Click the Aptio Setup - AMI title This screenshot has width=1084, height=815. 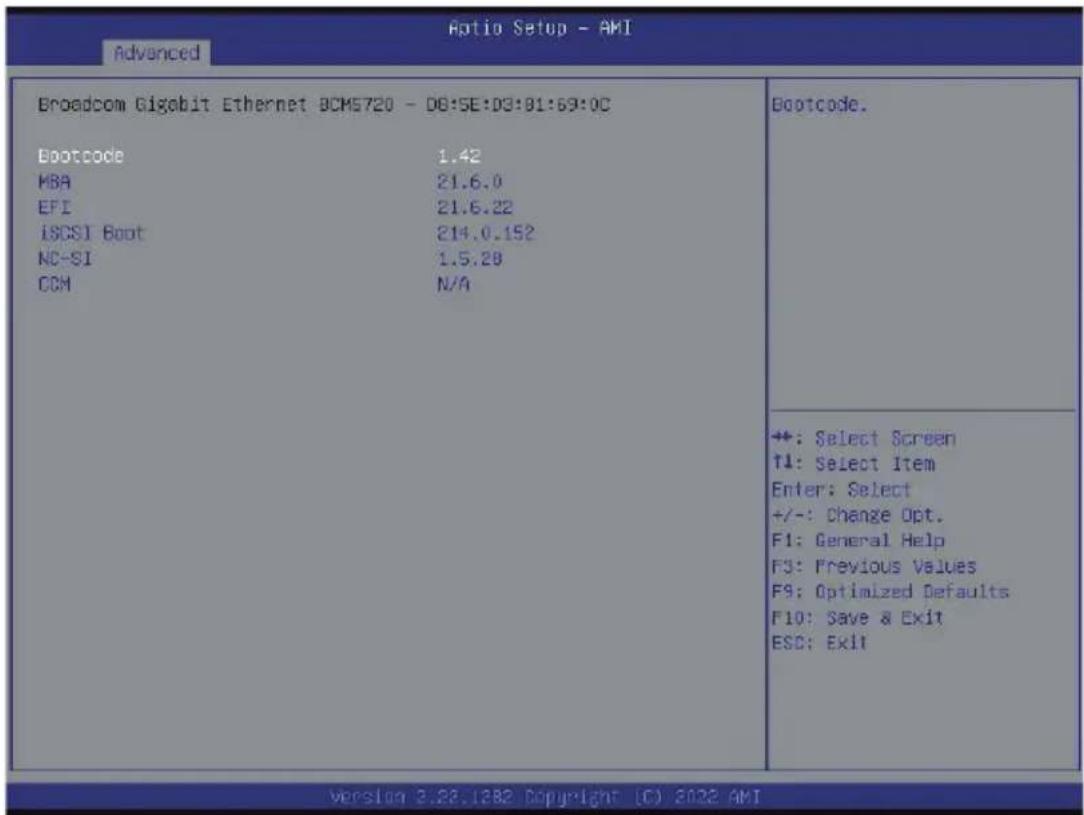point(540,28)
